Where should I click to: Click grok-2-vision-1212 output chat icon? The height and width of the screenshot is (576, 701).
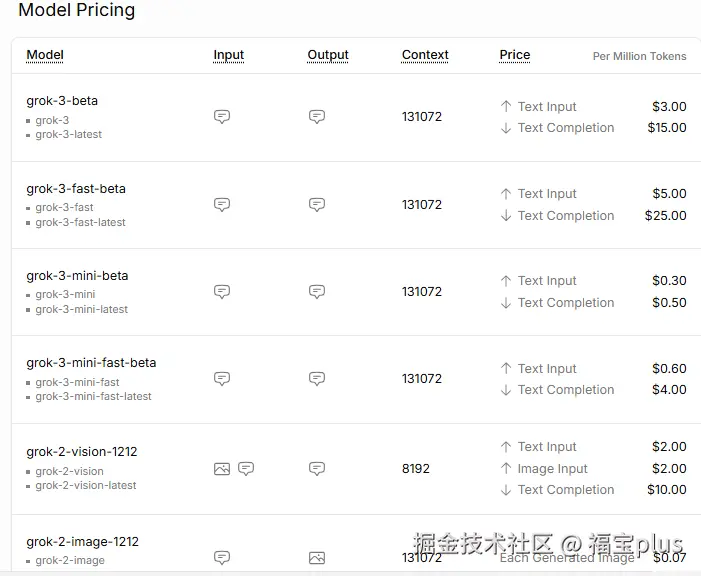317,469
